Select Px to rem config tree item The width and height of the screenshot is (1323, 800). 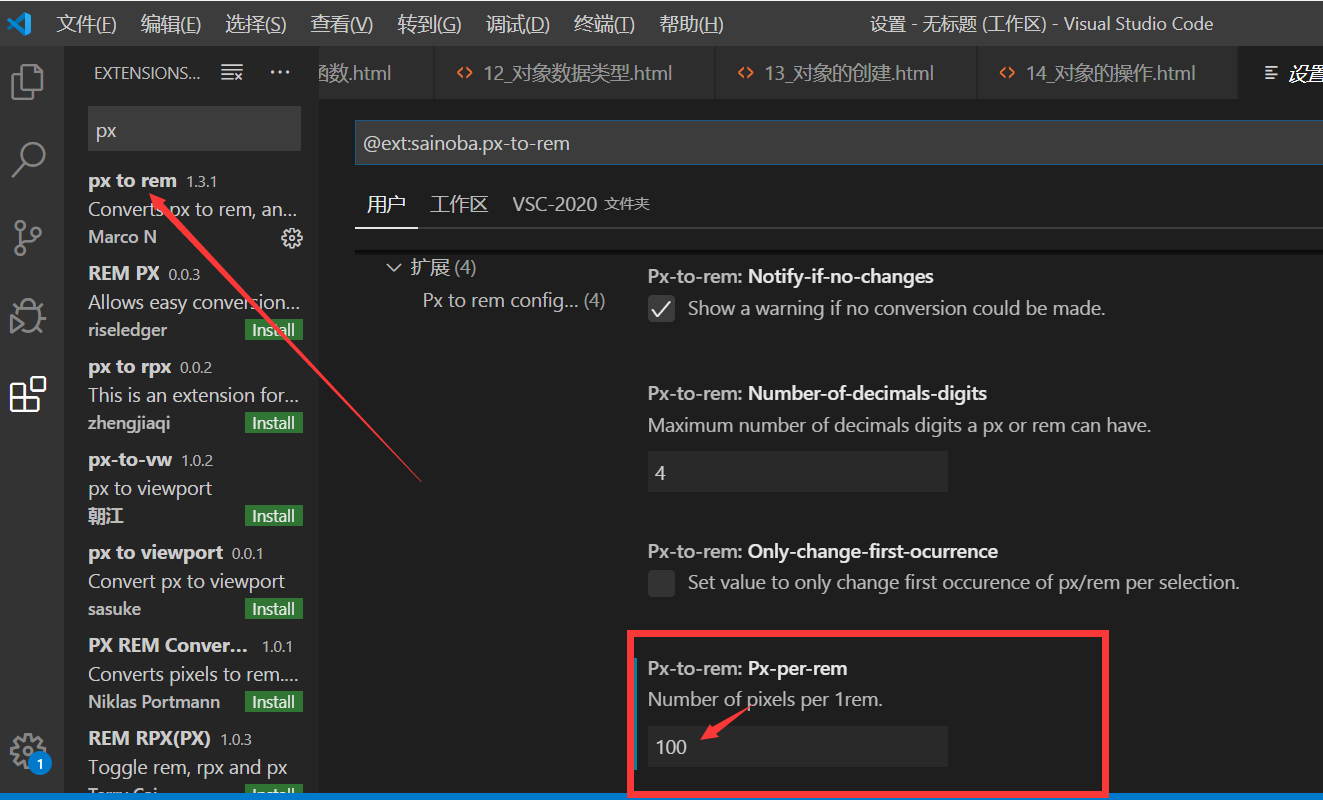pos(514,300)
